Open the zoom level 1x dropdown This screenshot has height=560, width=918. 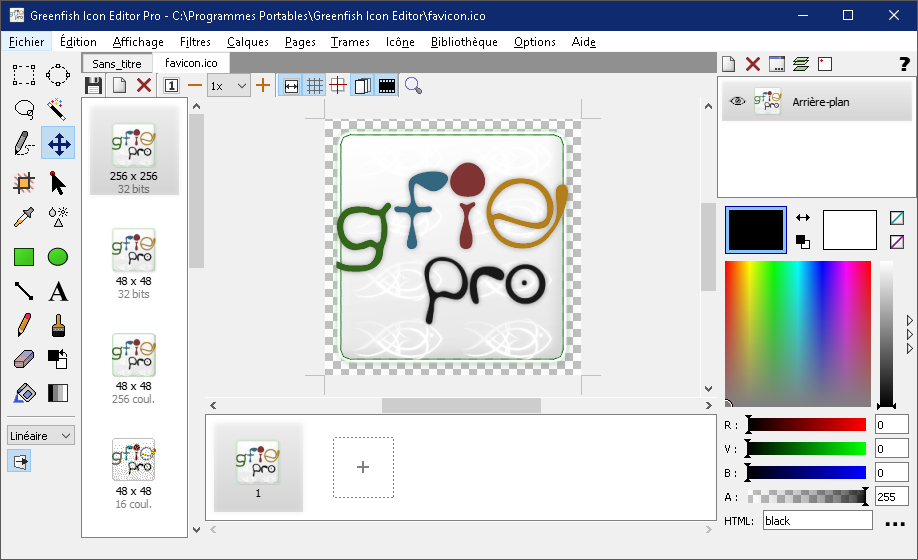230,86
